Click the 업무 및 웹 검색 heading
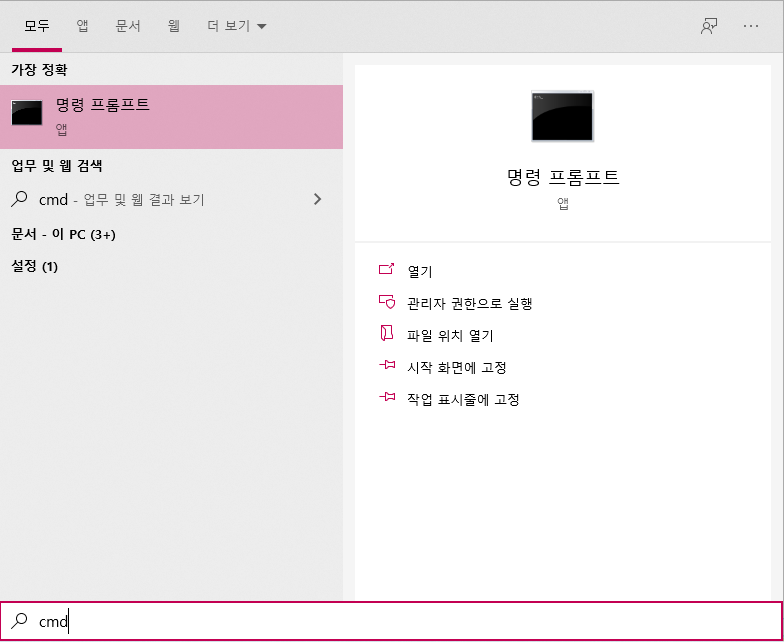 point(56,166)
